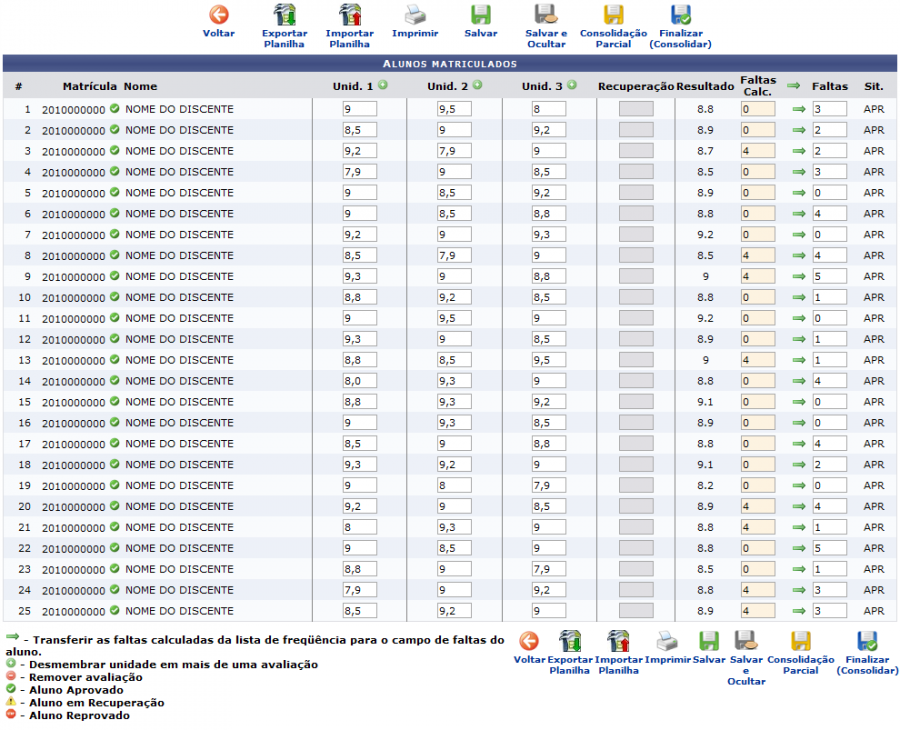Click the top Importar Planilha icon

tap(350, 15)
